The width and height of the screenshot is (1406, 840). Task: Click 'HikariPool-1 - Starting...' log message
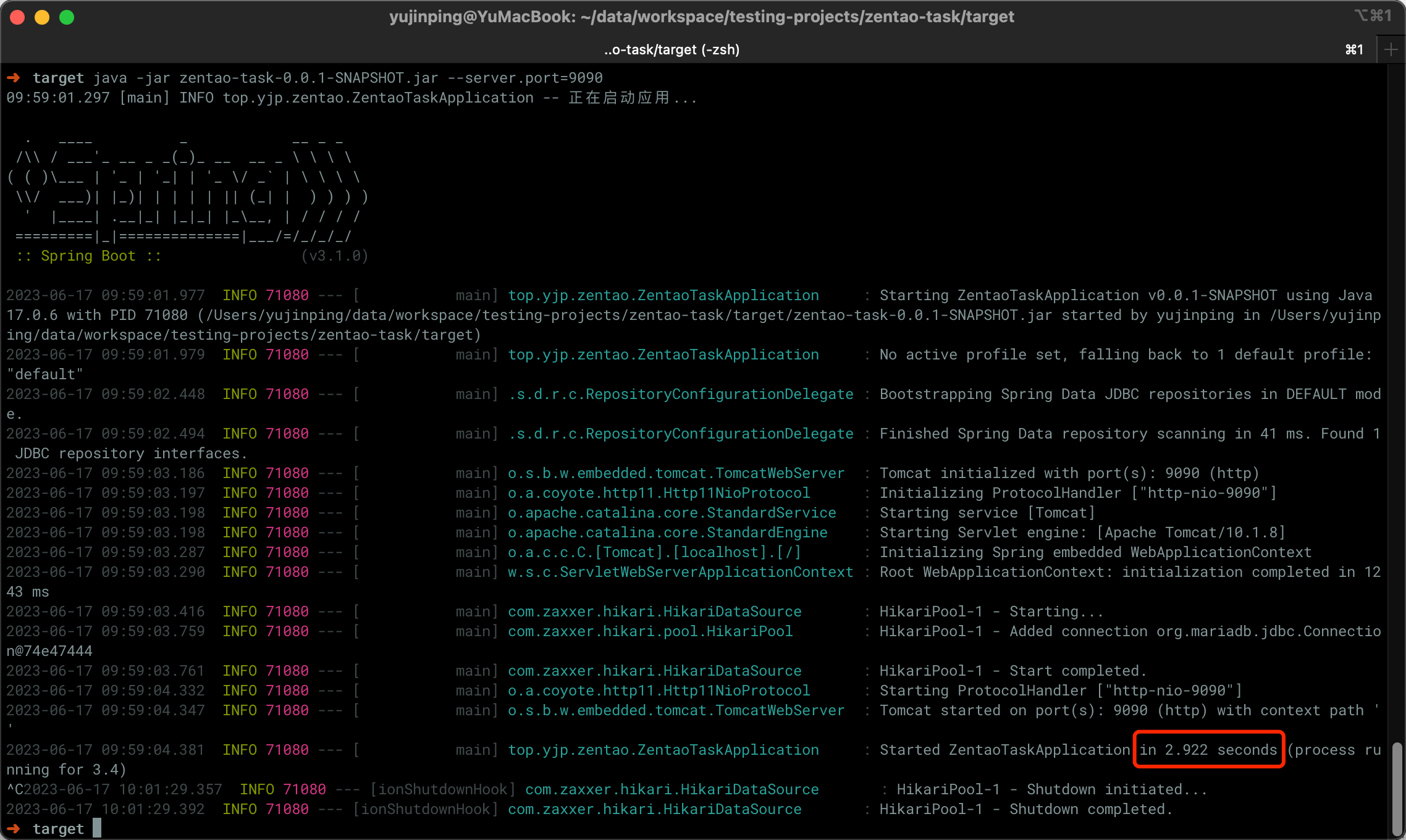pos(991,611)
